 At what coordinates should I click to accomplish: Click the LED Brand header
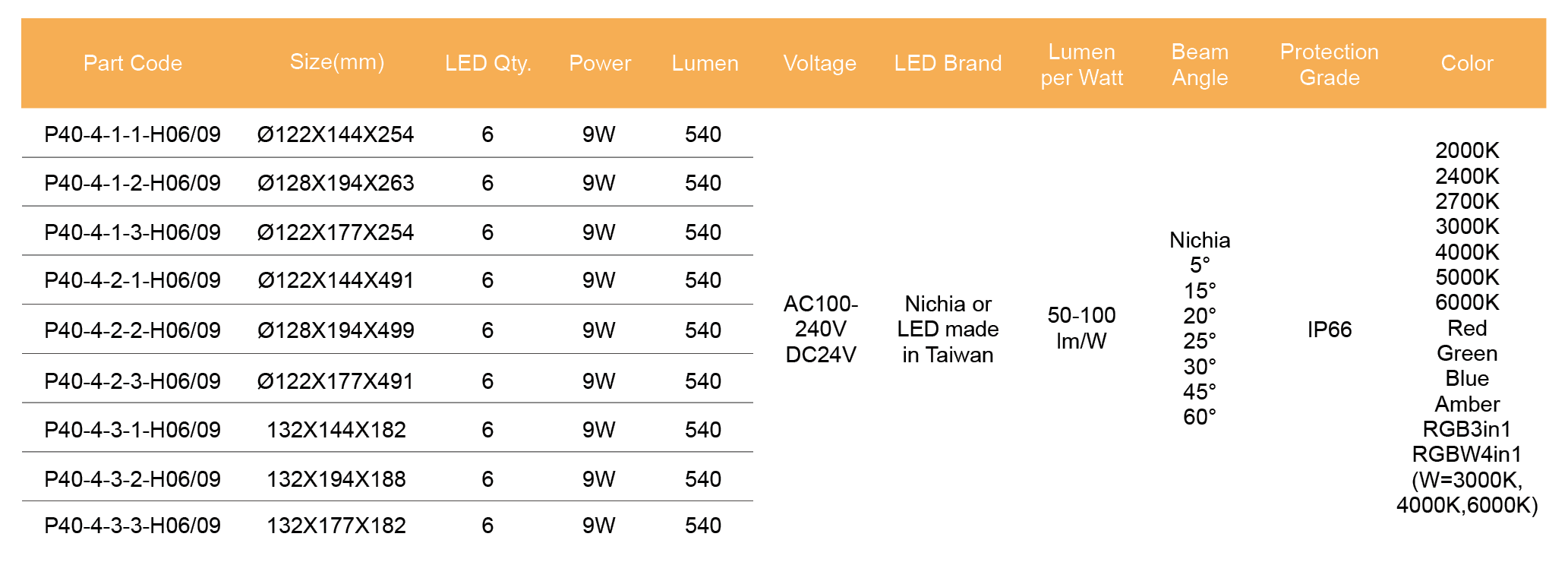[948, 63]
